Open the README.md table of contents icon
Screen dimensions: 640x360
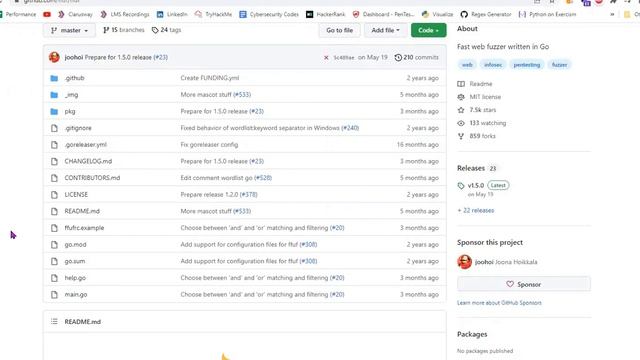point(54,322)
